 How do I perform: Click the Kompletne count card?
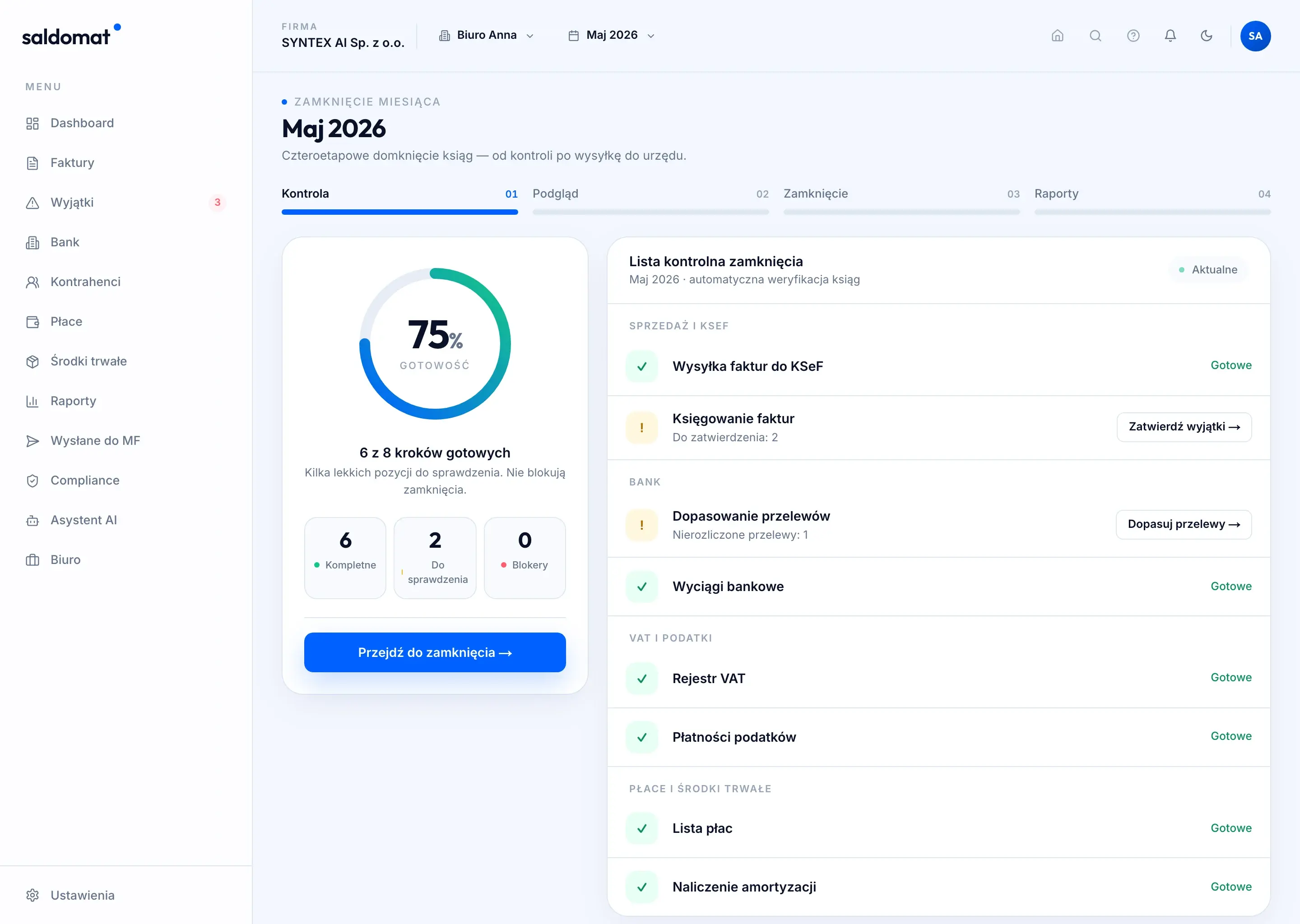point(345,558)
